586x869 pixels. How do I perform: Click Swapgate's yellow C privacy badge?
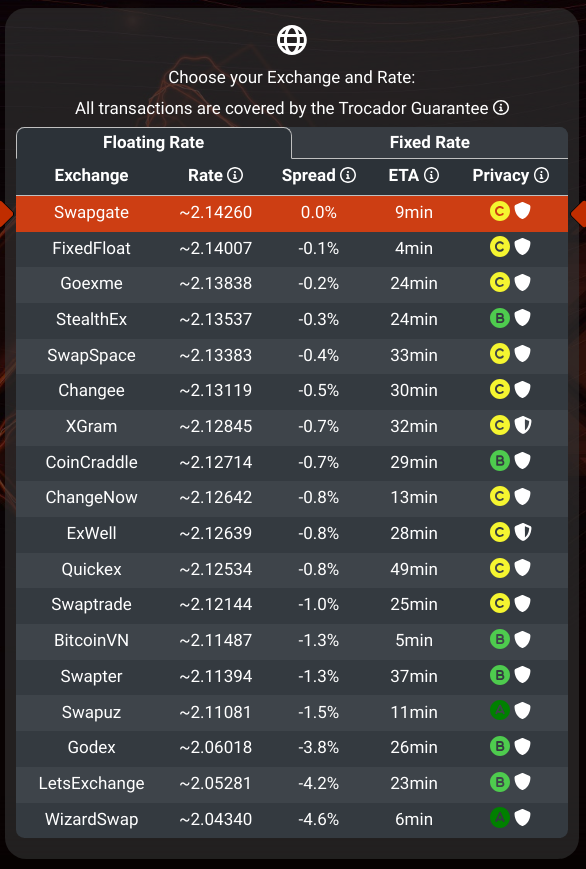(500, 211)
